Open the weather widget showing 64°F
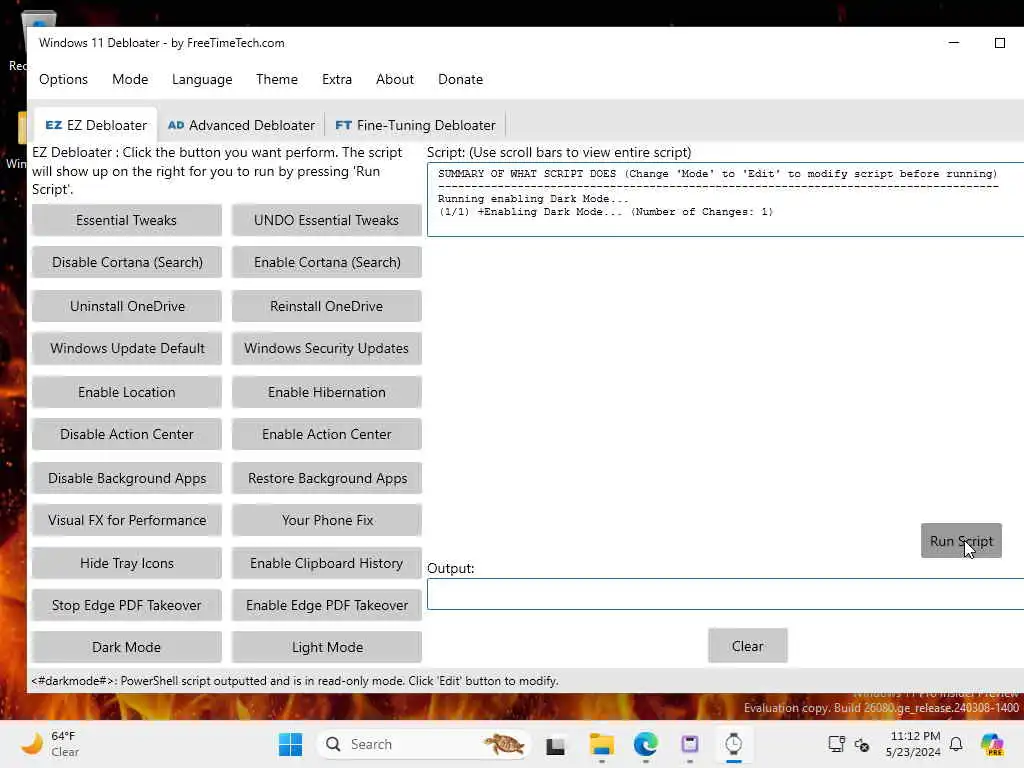This screenshot has width=1024, height=768. click(x=50, y=744)
